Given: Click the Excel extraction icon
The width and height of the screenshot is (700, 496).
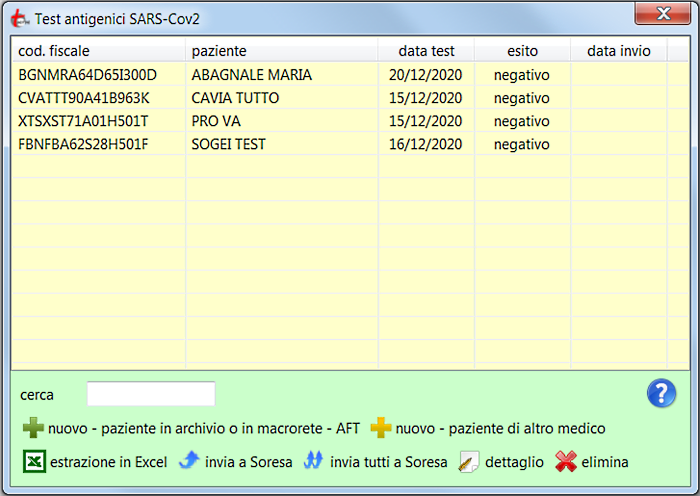Looking at the screenshot, I should [x=34, y=462].
